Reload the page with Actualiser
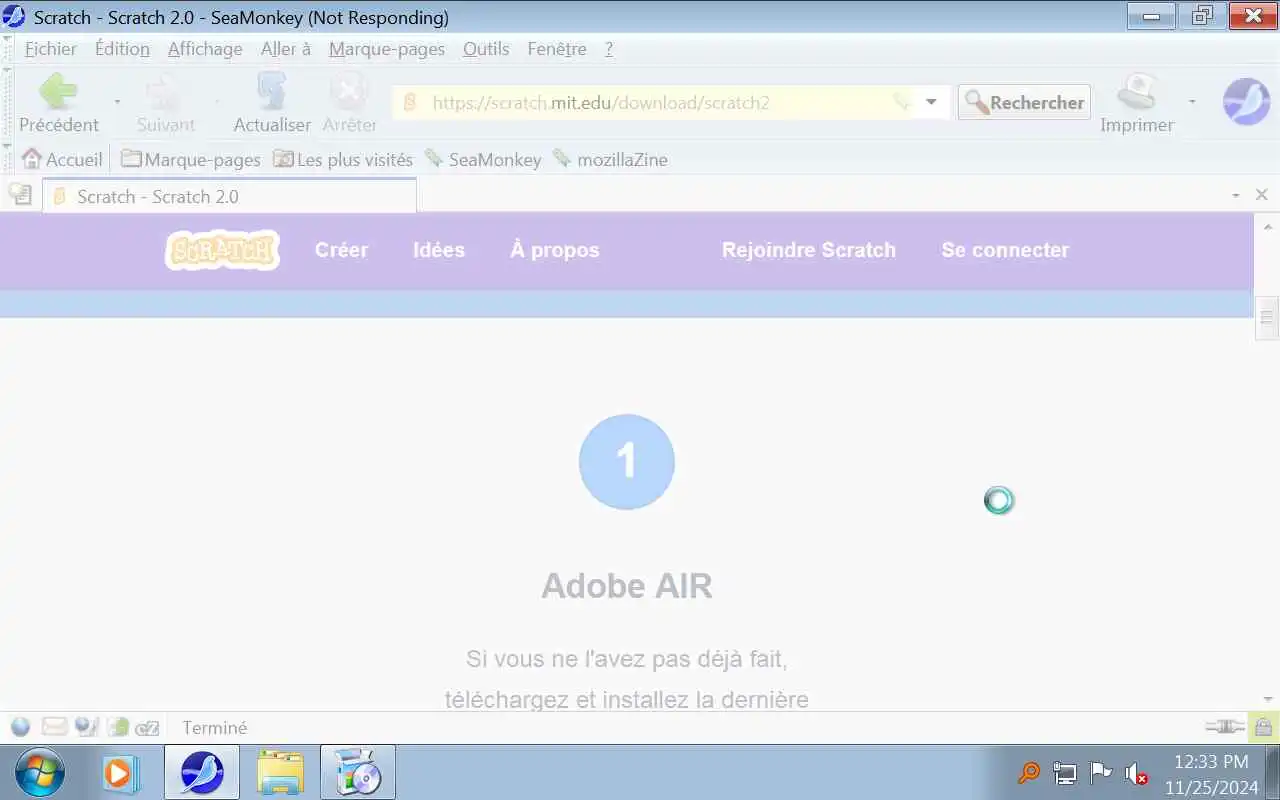Screen dimensions: 1280x800 tap(272, 103)
